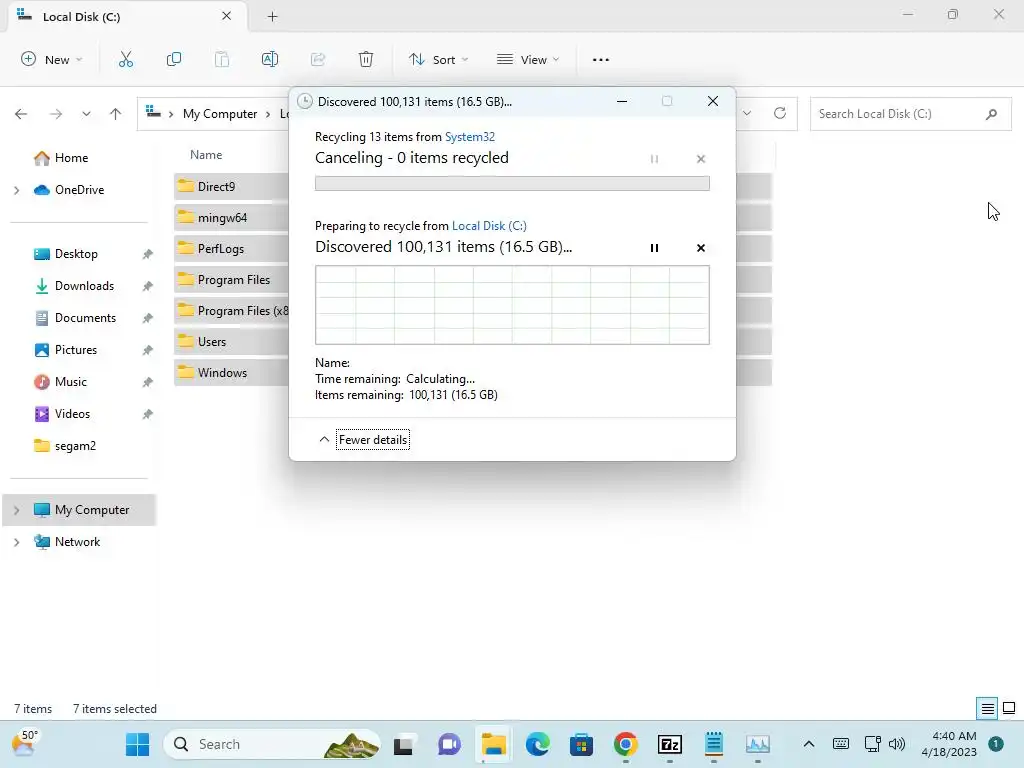Image resolution: width=1024 pixels, height=768 pixels.
Task: Open Task View on the taskbar
Action: coord(403,744)
